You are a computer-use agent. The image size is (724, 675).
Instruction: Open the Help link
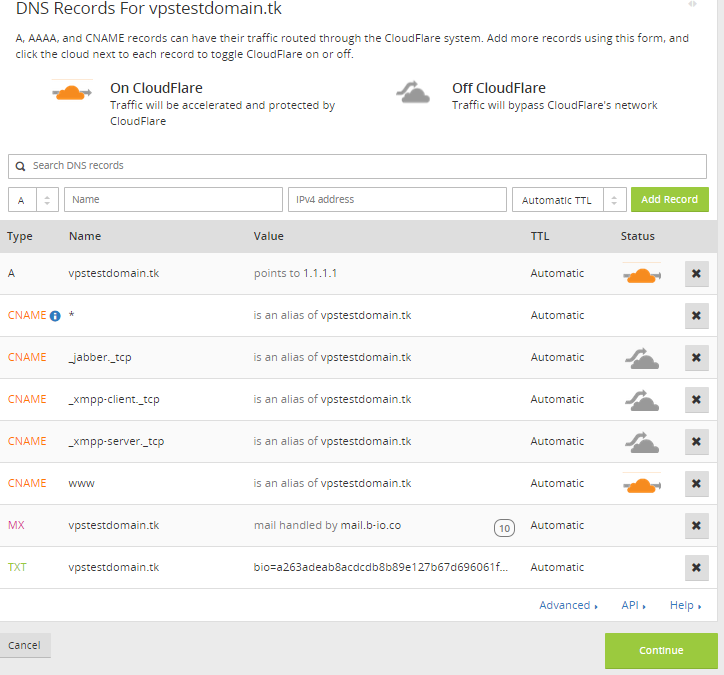[x=685, y=605]
